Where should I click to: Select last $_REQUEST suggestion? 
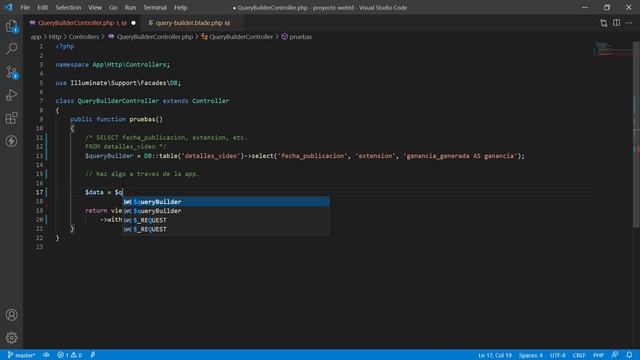pos(226,229)
